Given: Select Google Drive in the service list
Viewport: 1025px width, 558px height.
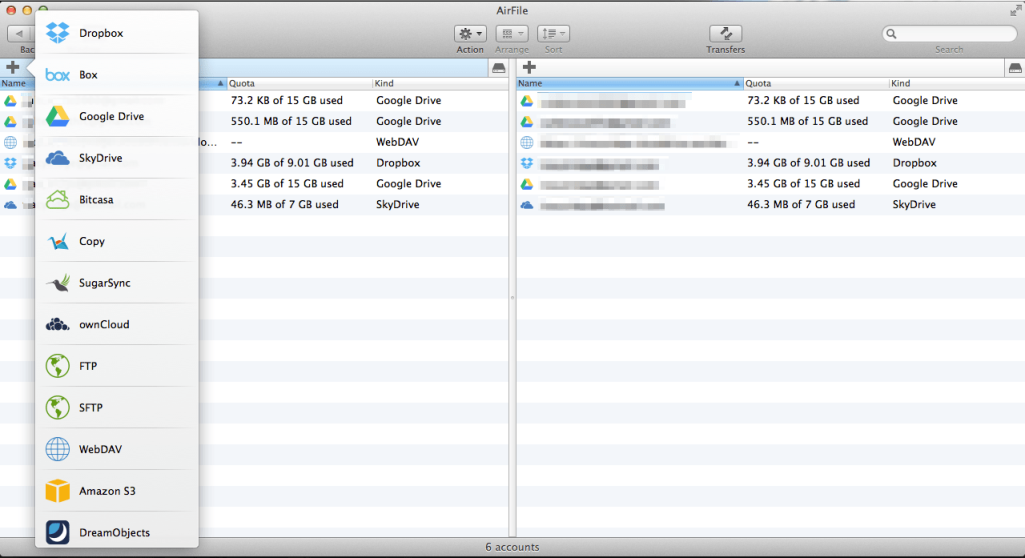Looking at the screenshot, I should click(x=116, y=116).
